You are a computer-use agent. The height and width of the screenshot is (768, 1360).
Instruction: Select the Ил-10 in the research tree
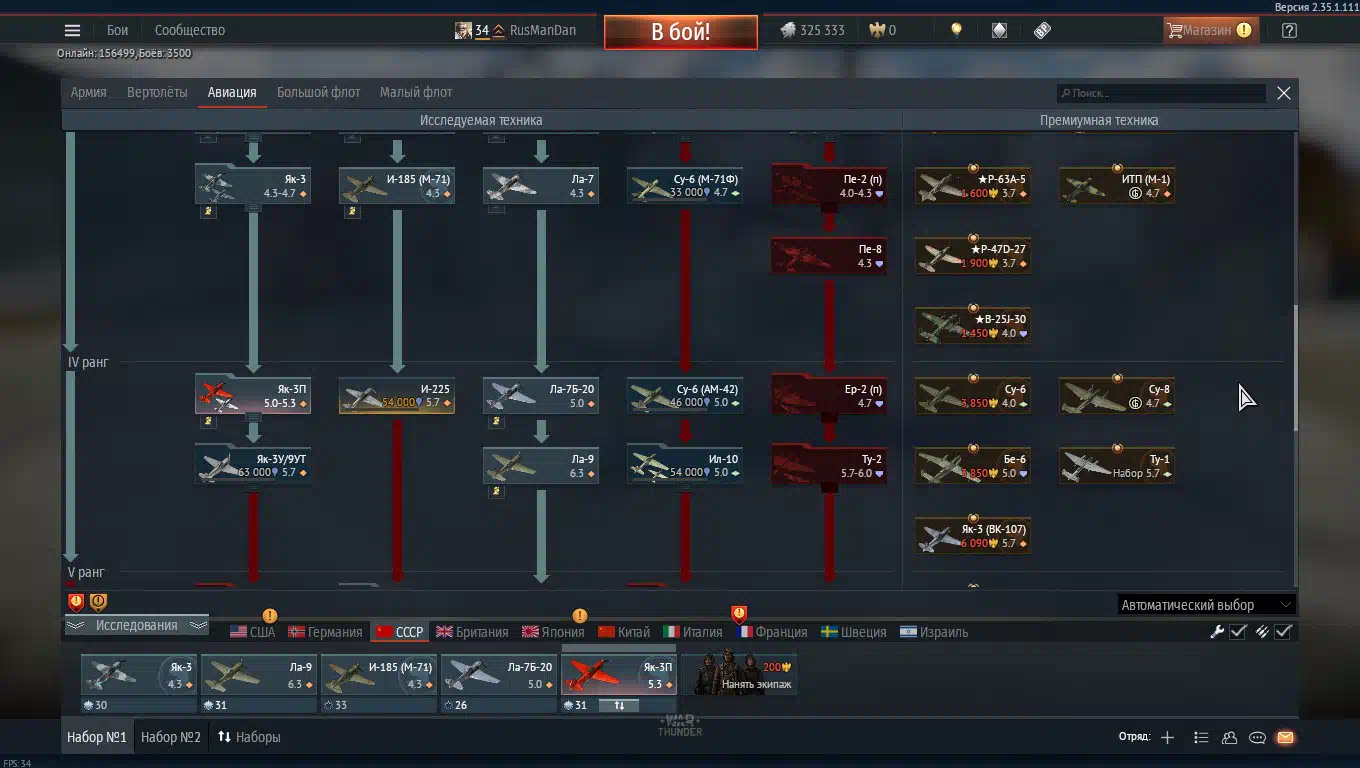(685, 466)
